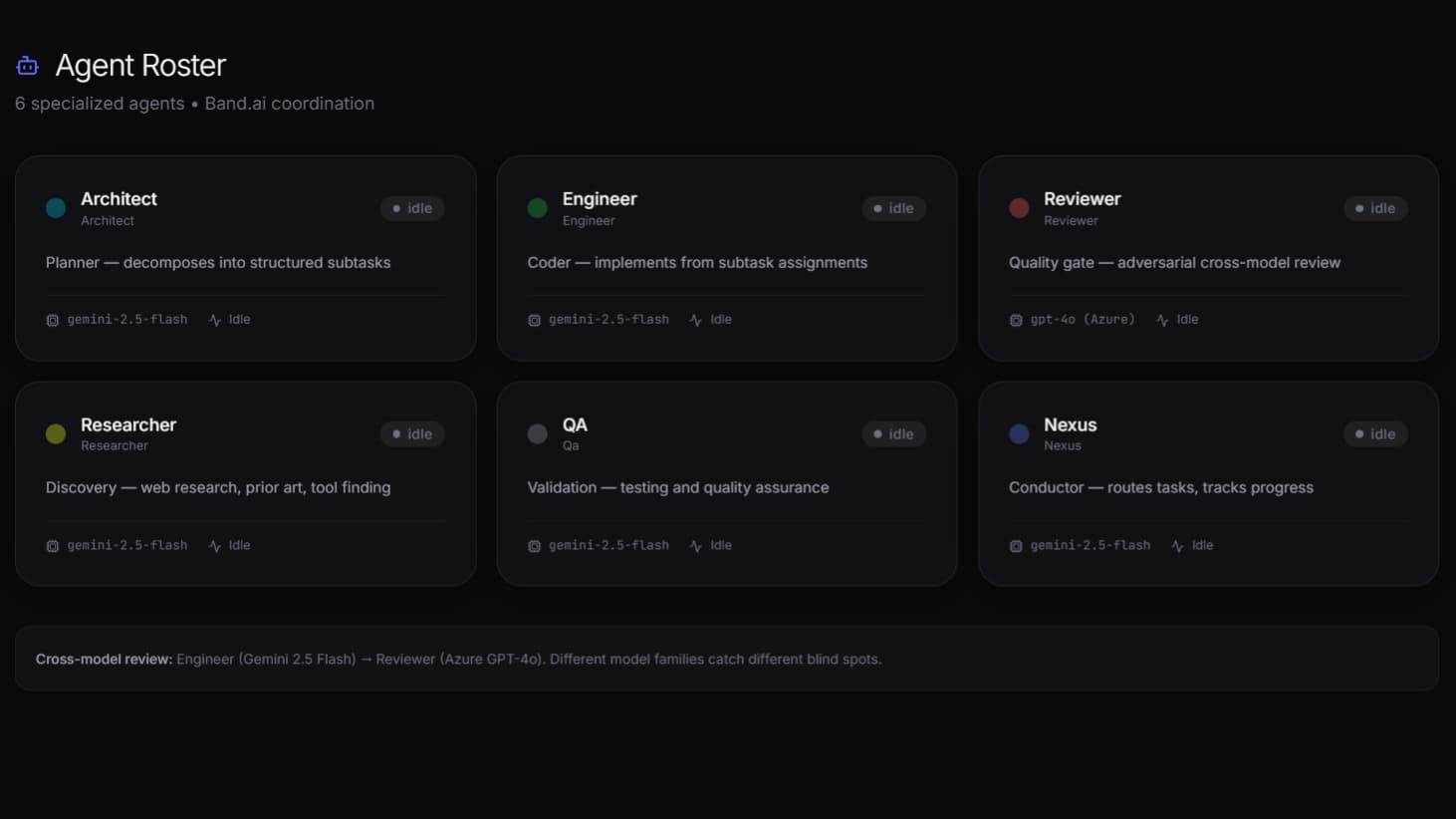Click the gpt-4o (Azure) model label

[x=1083, y=320]
